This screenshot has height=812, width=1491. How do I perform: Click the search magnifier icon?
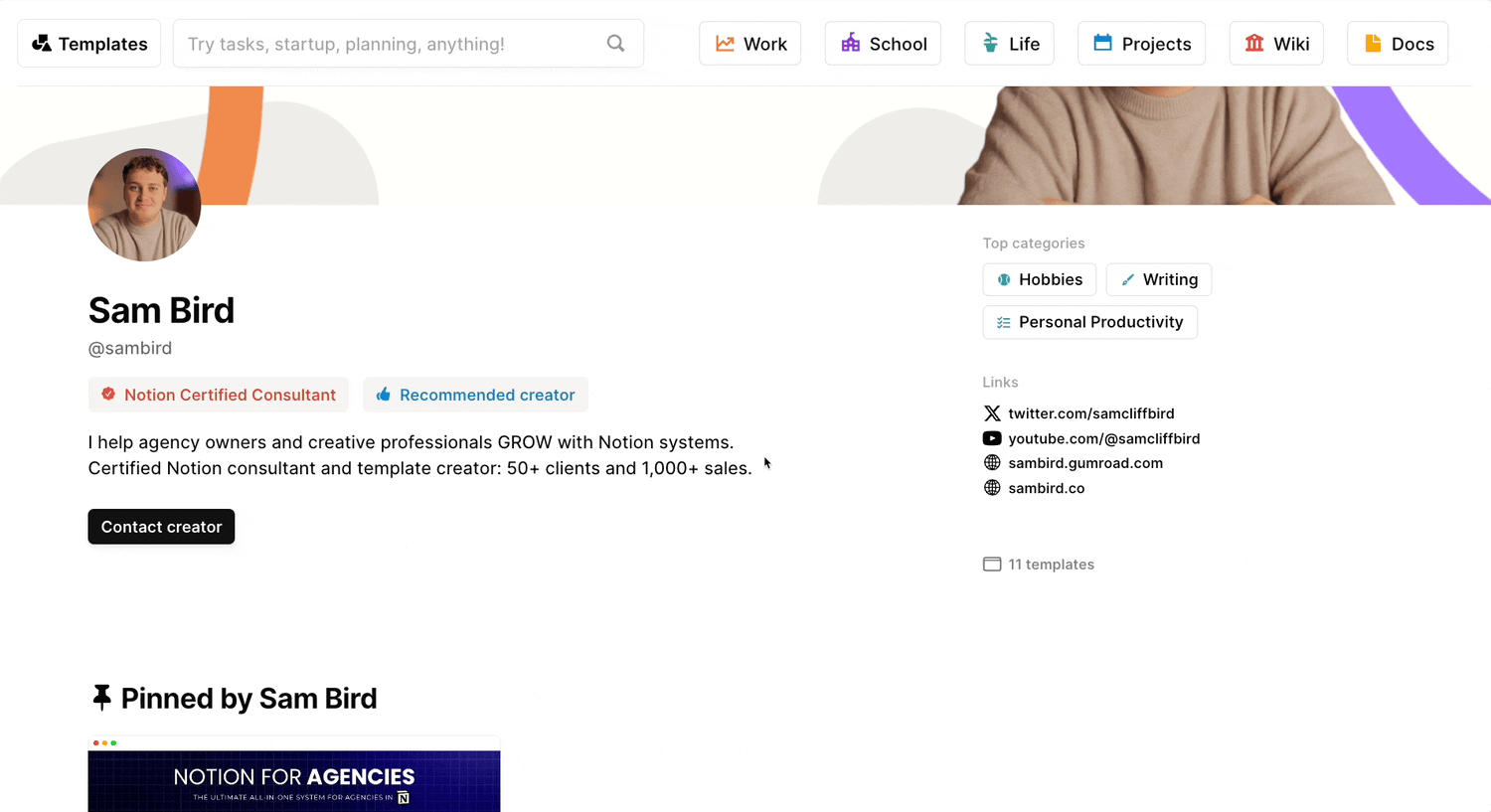click(615, 44)
